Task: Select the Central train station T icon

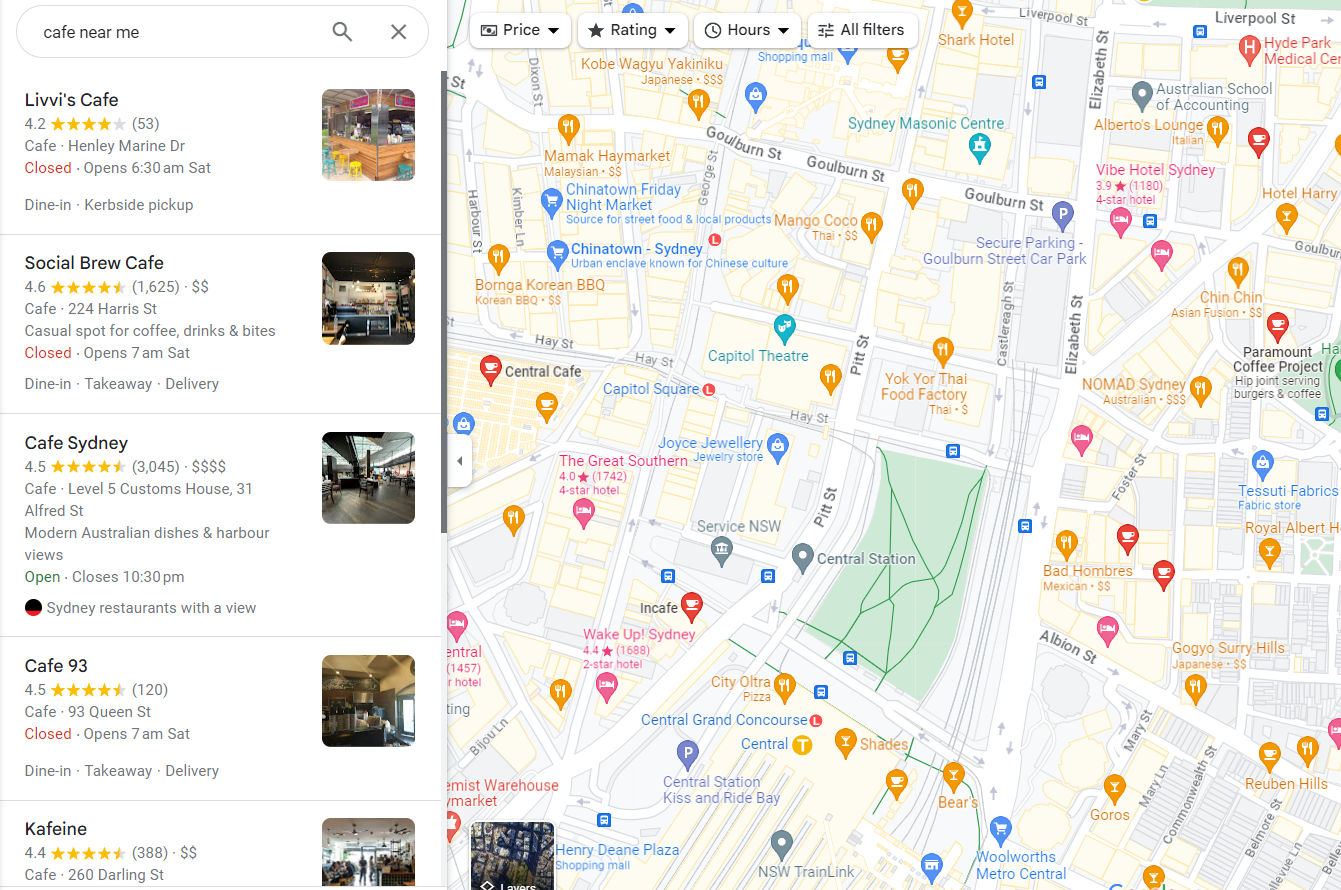Action: pyautogui.click(x=802, y=745)
